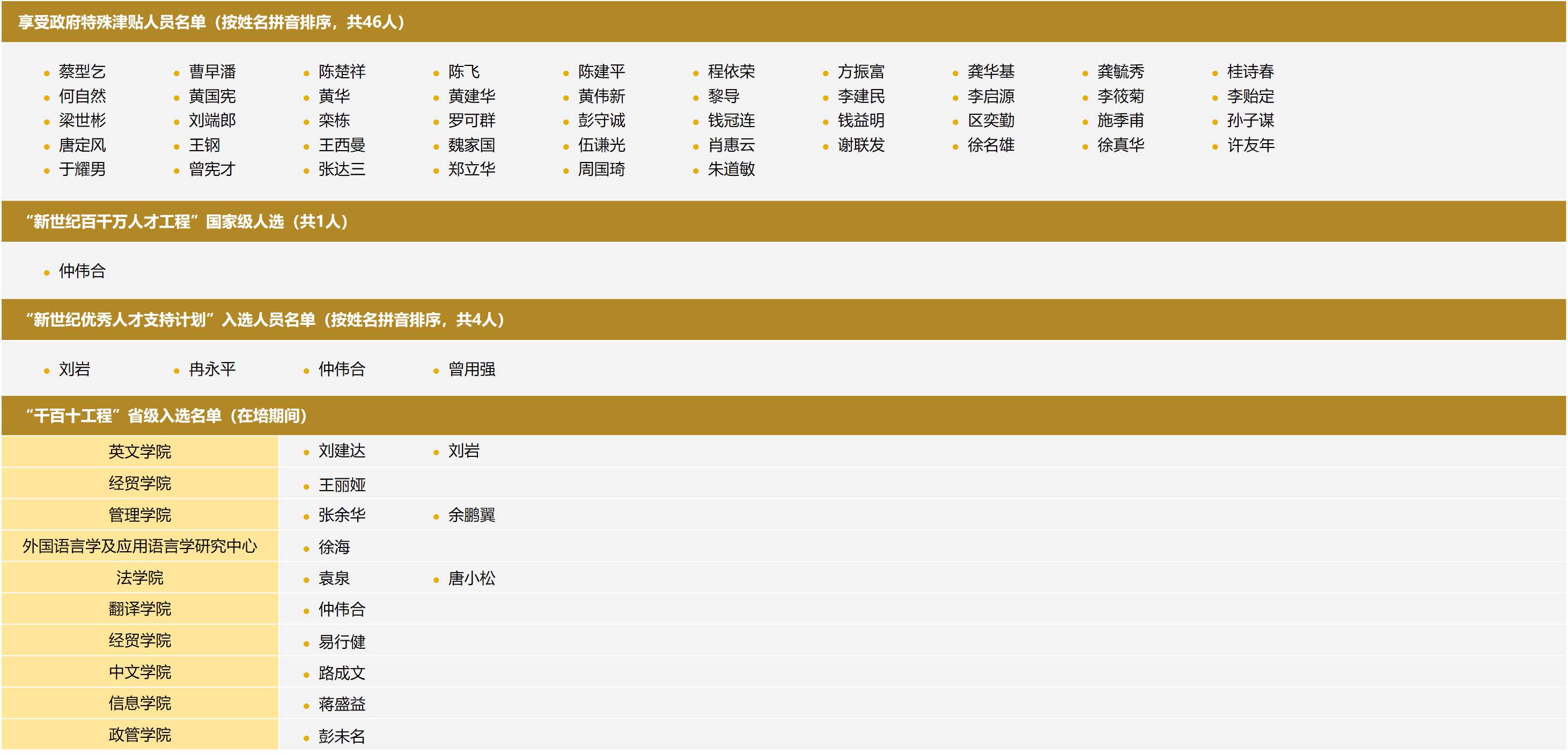1568x755 pixels.
Task: Click the 新世纪优秀人才支持计划 section header
Action: coord(265,320)
